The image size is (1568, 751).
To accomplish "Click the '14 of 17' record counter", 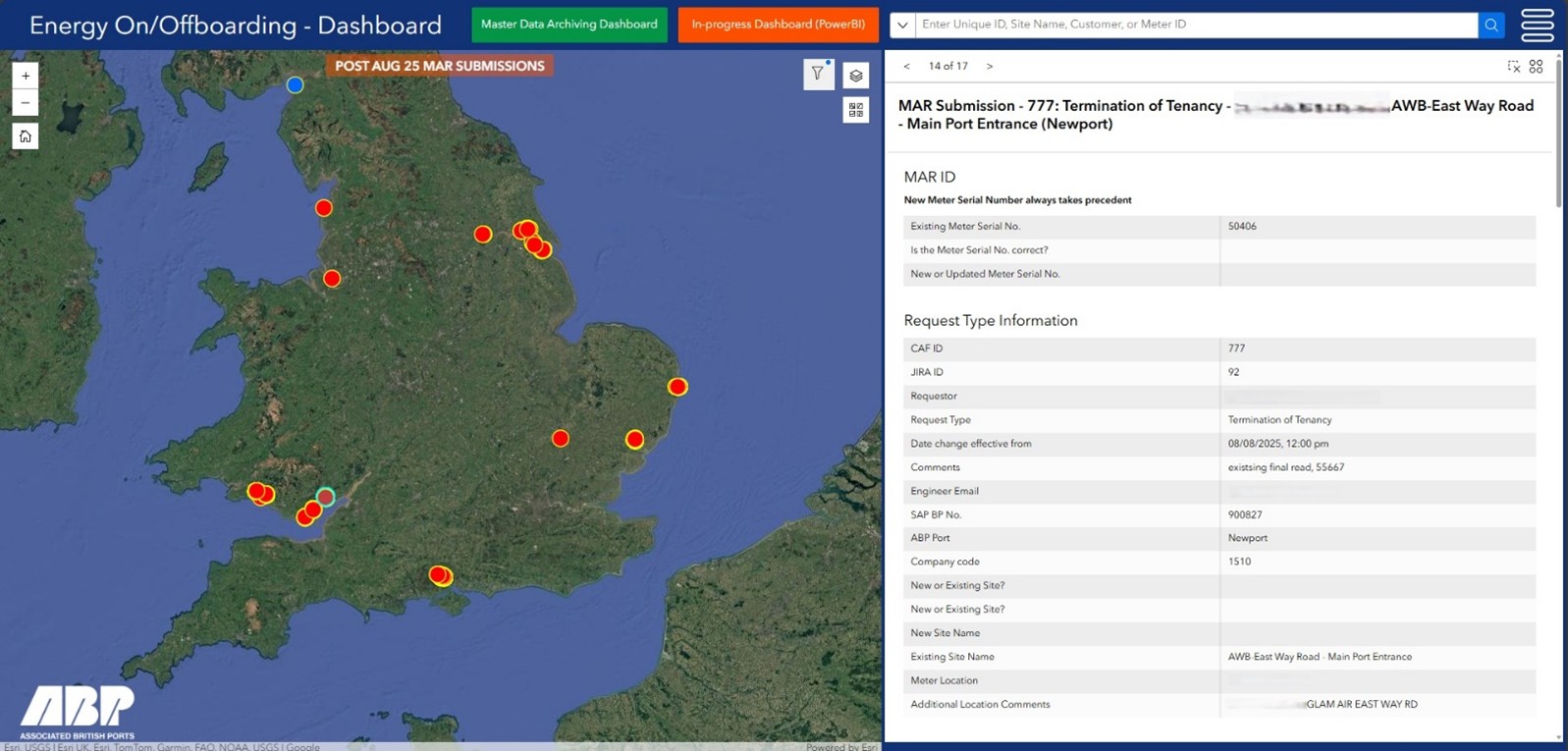I will click(x=948, y=67).
